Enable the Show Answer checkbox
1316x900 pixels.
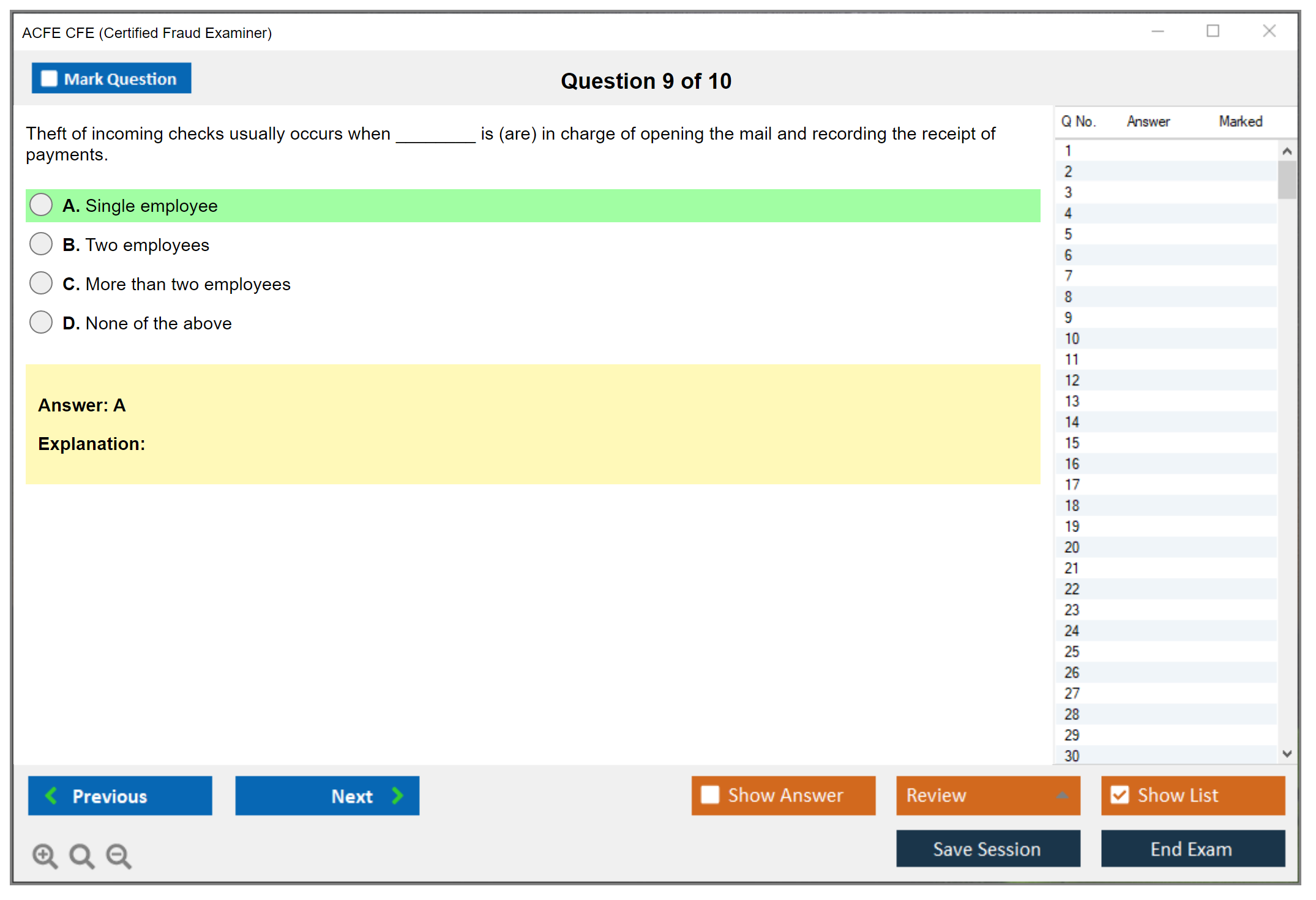710,795
